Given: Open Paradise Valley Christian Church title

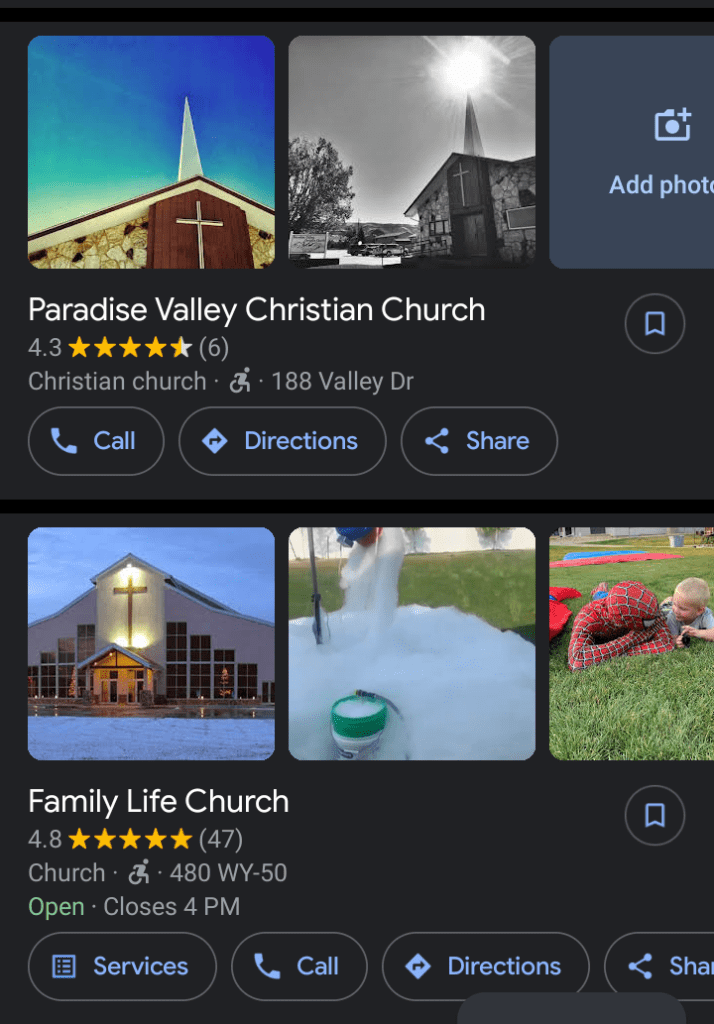Looking at the screenshot, I should tap(256, 310).
